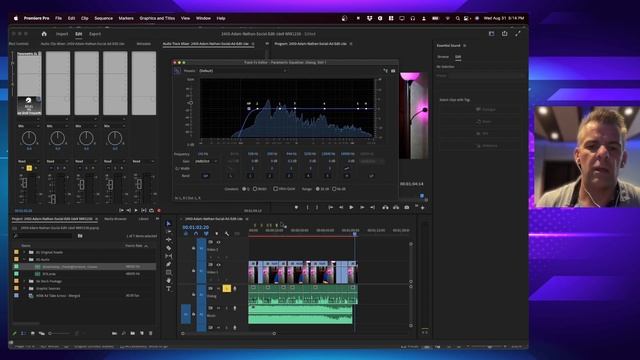Toggle Video 1 track output eye
The height and width of the screenshot is (360, 640).
218,265
